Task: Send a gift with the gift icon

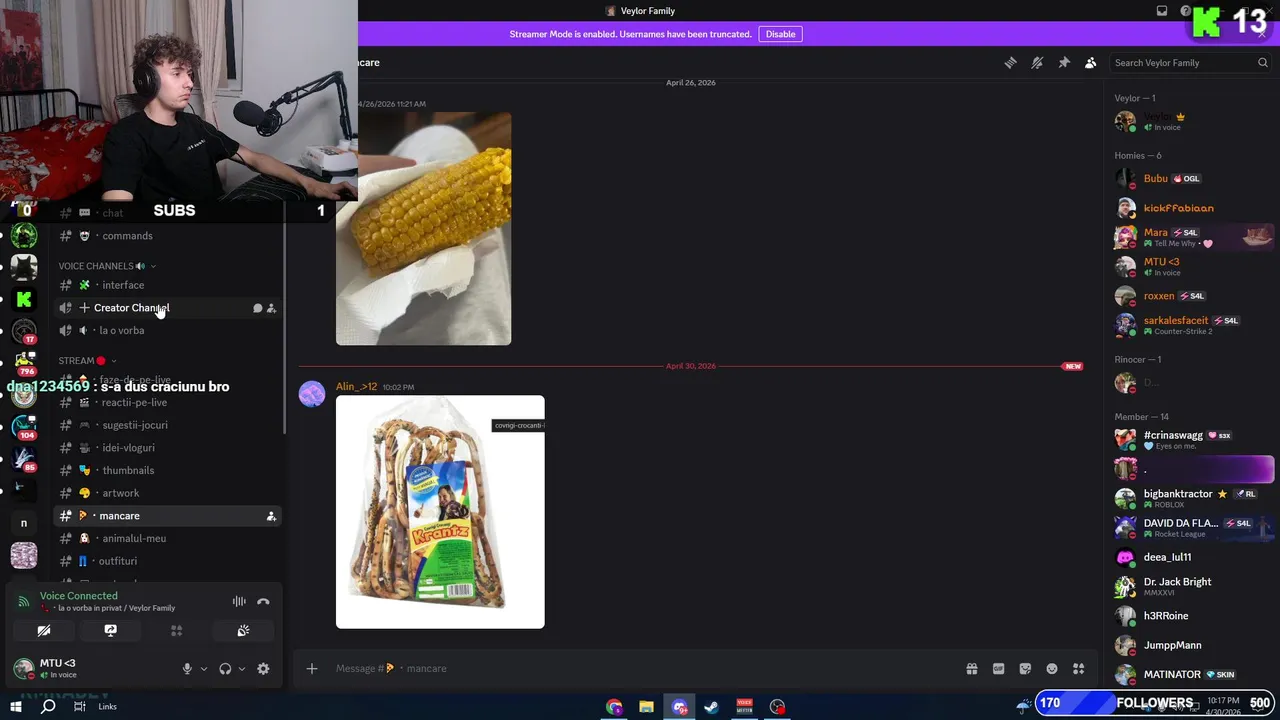Action: point(971,669)
